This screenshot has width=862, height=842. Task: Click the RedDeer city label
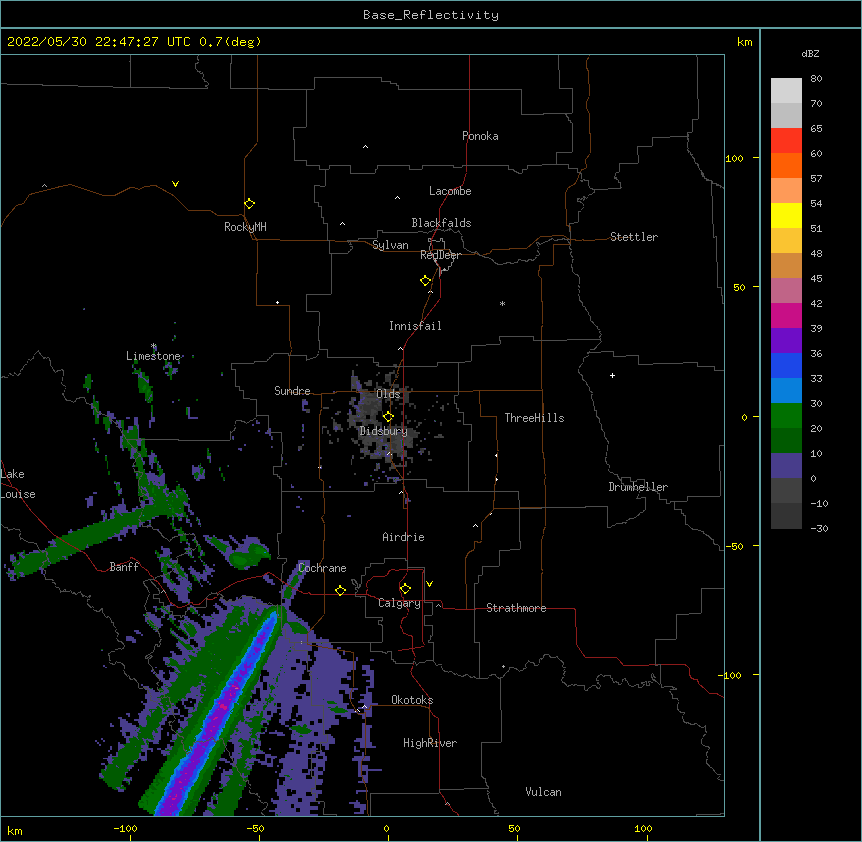440,255
